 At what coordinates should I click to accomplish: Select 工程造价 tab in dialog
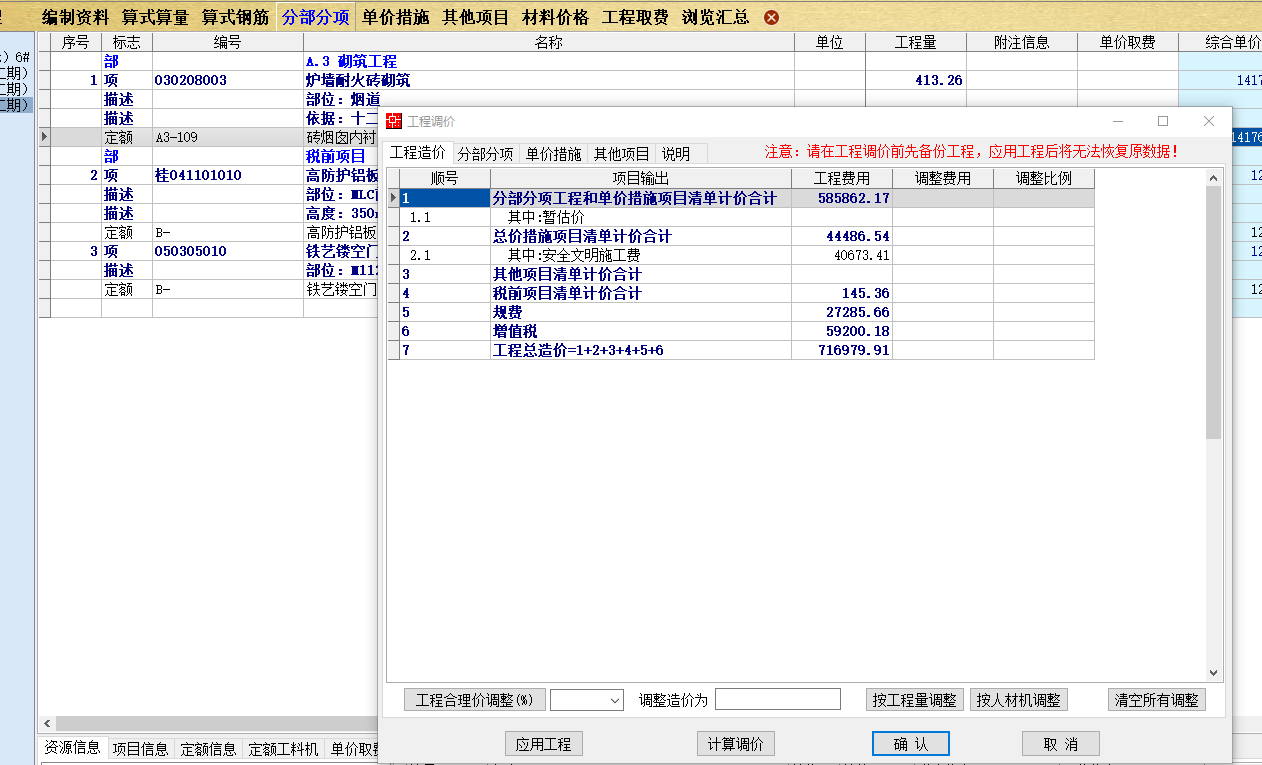click(417, 153)
